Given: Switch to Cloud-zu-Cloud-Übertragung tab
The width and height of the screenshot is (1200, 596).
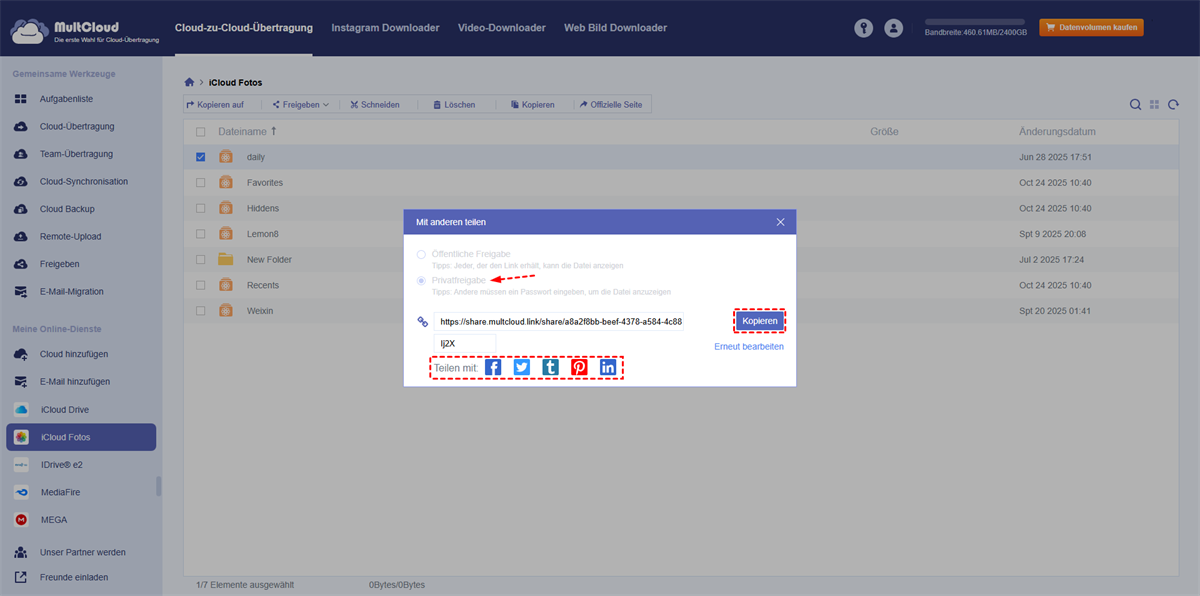Looking at the screenshot, I should click(243, 28).
